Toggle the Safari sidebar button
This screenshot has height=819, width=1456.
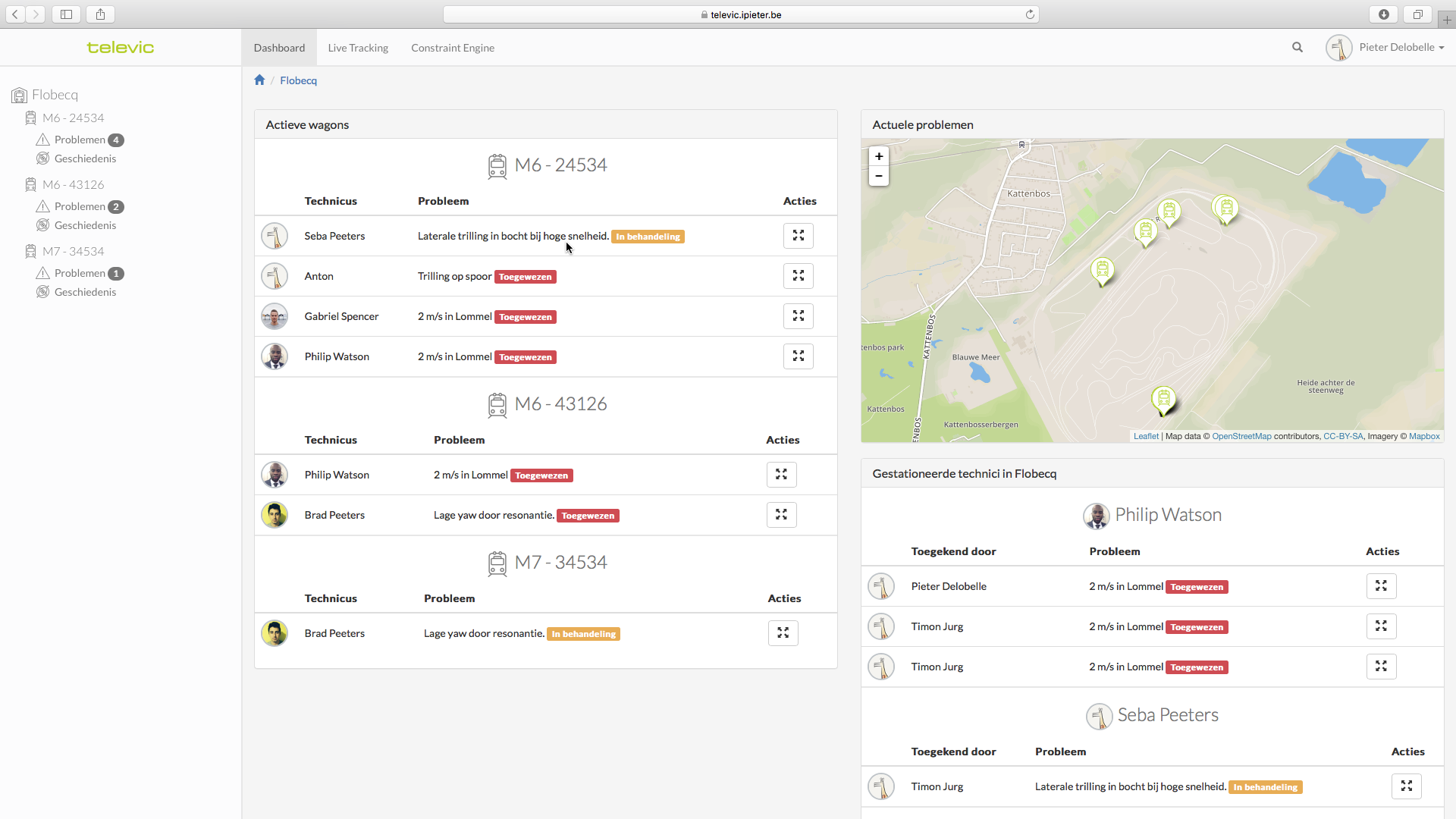[66, 14]
